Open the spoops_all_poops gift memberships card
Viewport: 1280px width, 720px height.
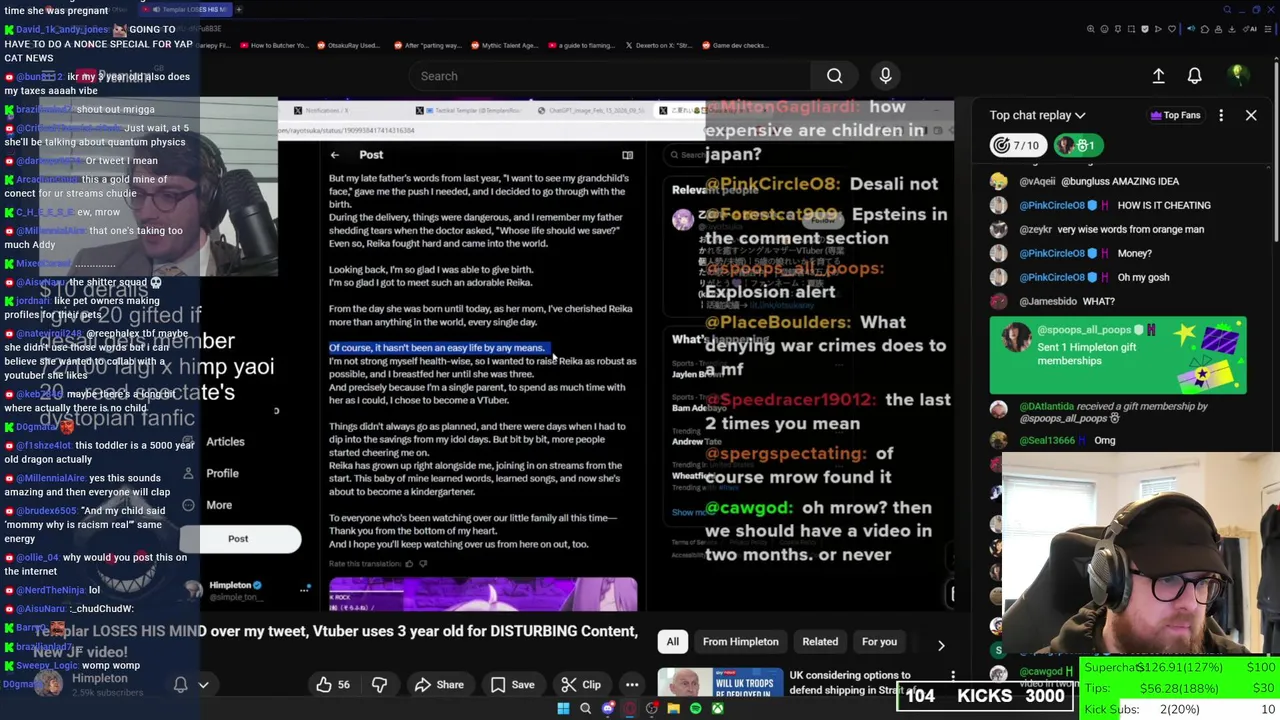[1118, 356]
